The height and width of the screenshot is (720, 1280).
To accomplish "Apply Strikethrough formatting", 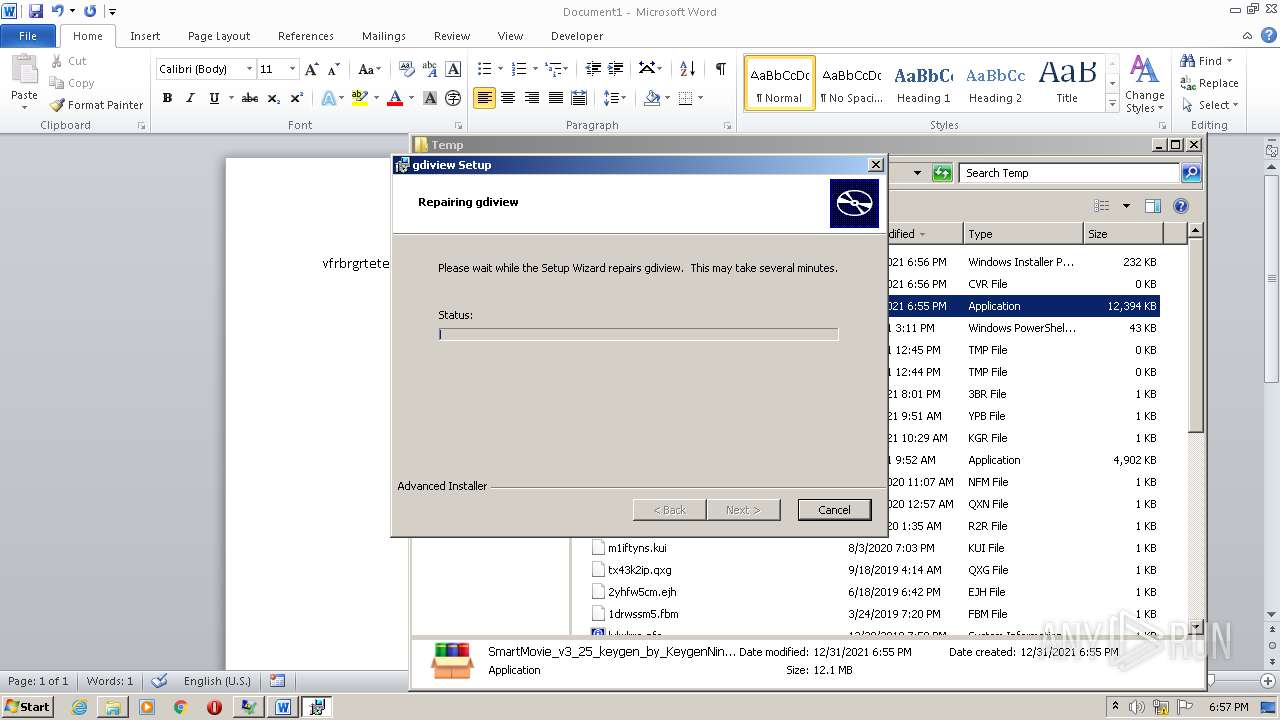I will (250, 98).
